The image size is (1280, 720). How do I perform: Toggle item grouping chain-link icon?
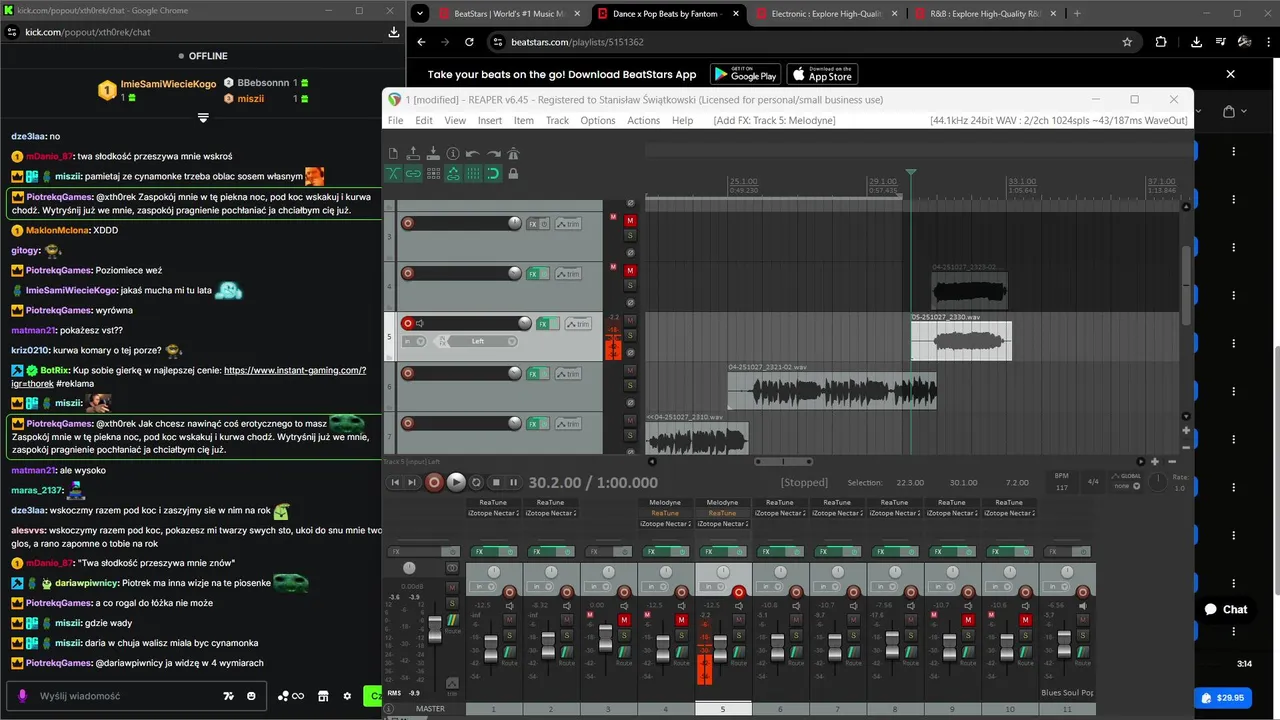coord(413,173)
